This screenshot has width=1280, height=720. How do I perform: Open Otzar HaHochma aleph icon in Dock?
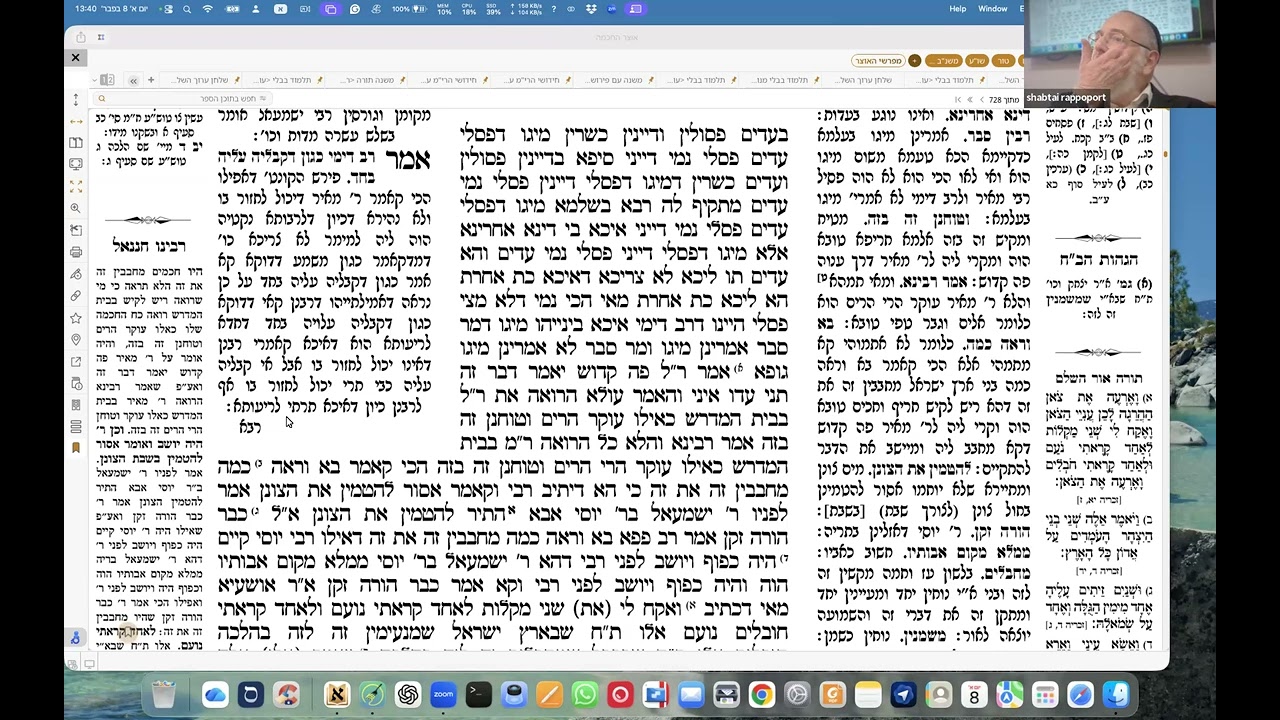coord(337,694)
